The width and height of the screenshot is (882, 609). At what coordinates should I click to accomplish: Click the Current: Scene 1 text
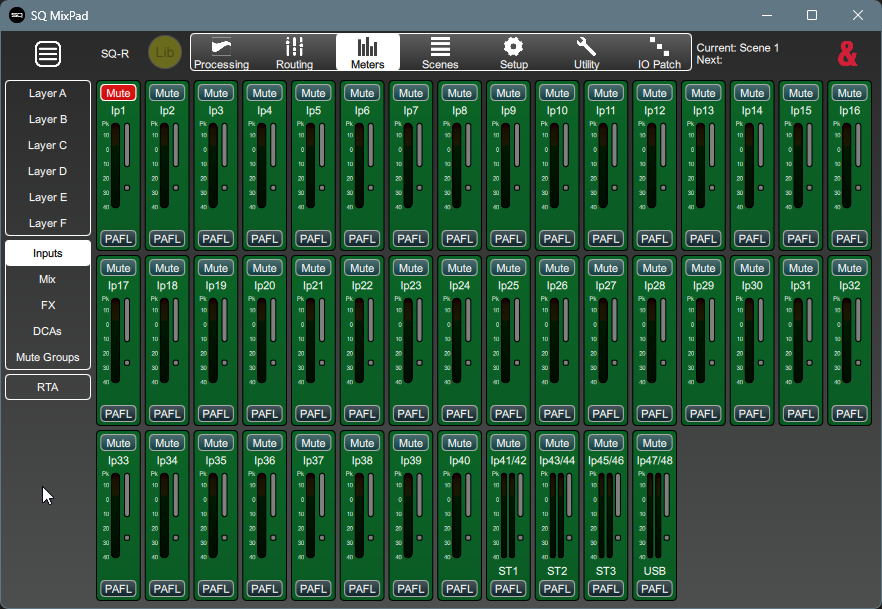(737, 48)
